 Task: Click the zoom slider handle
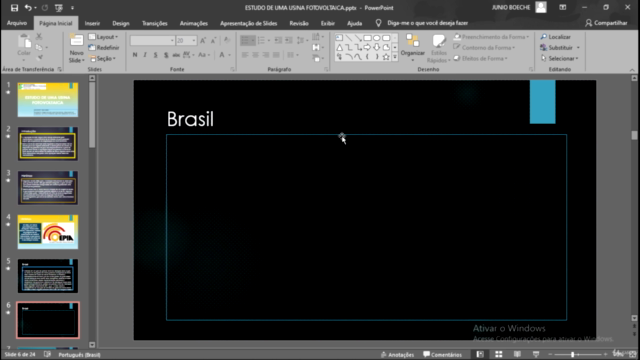573,354
